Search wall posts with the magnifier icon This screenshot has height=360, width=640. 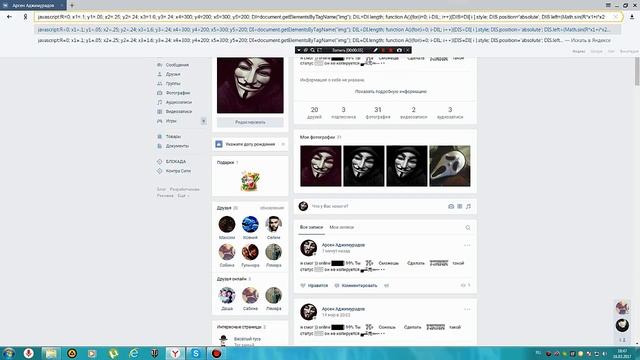pyautogui.click(x=468, y=228)
